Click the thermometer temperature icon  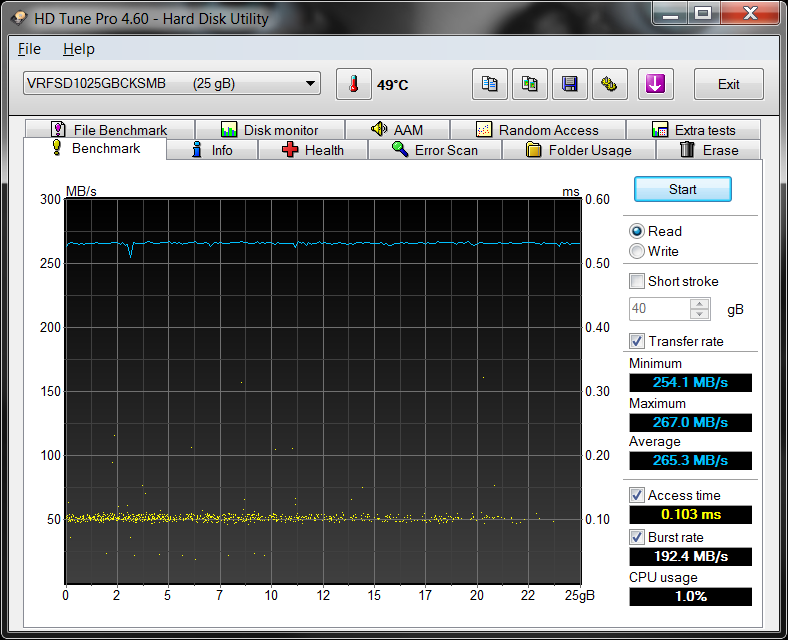click(x=353, y=85)
